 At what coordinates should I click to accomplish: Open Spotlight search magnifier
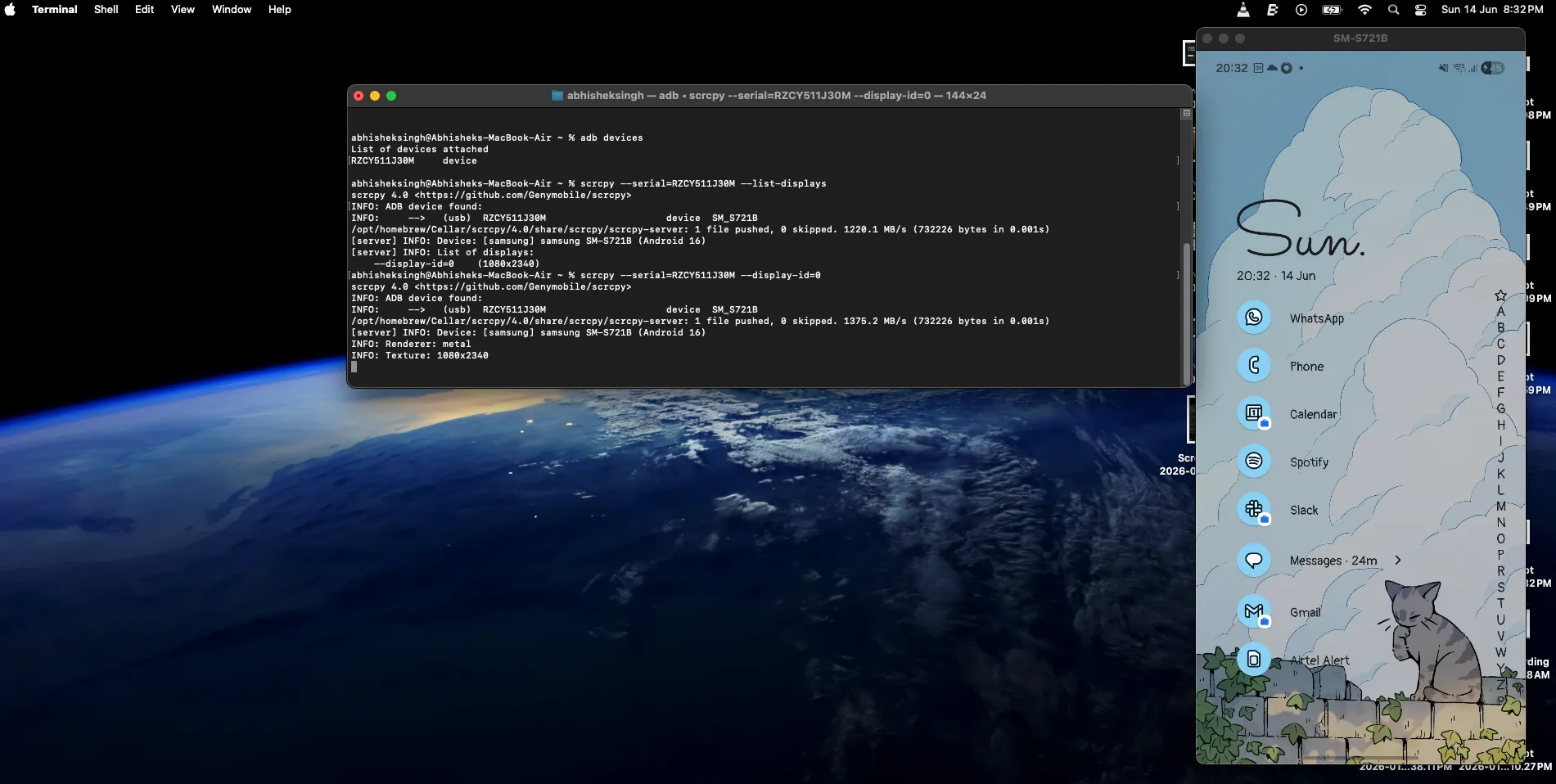point(1393,10)
